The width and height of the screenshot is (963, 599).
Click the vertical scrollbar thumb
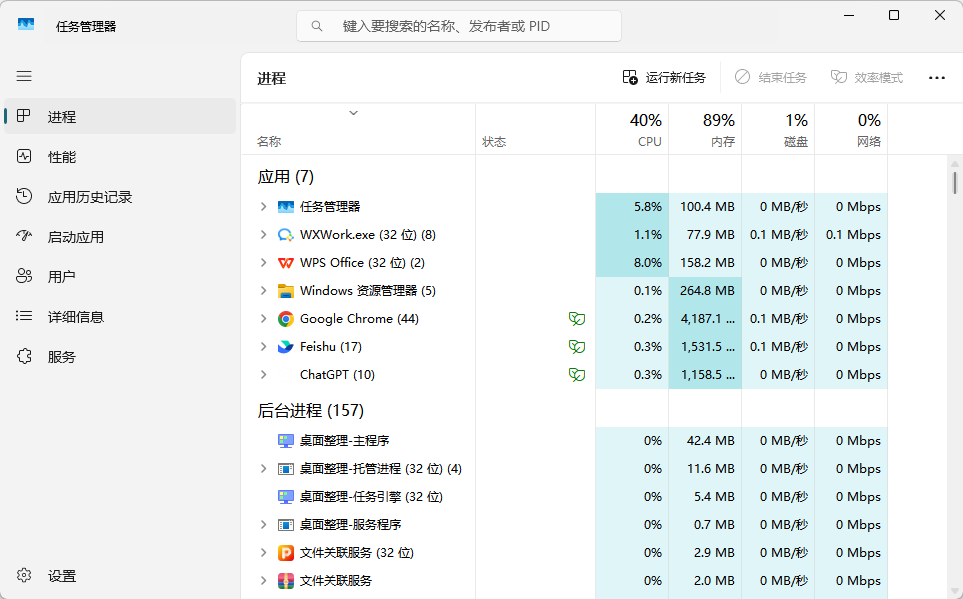[955, 183]
